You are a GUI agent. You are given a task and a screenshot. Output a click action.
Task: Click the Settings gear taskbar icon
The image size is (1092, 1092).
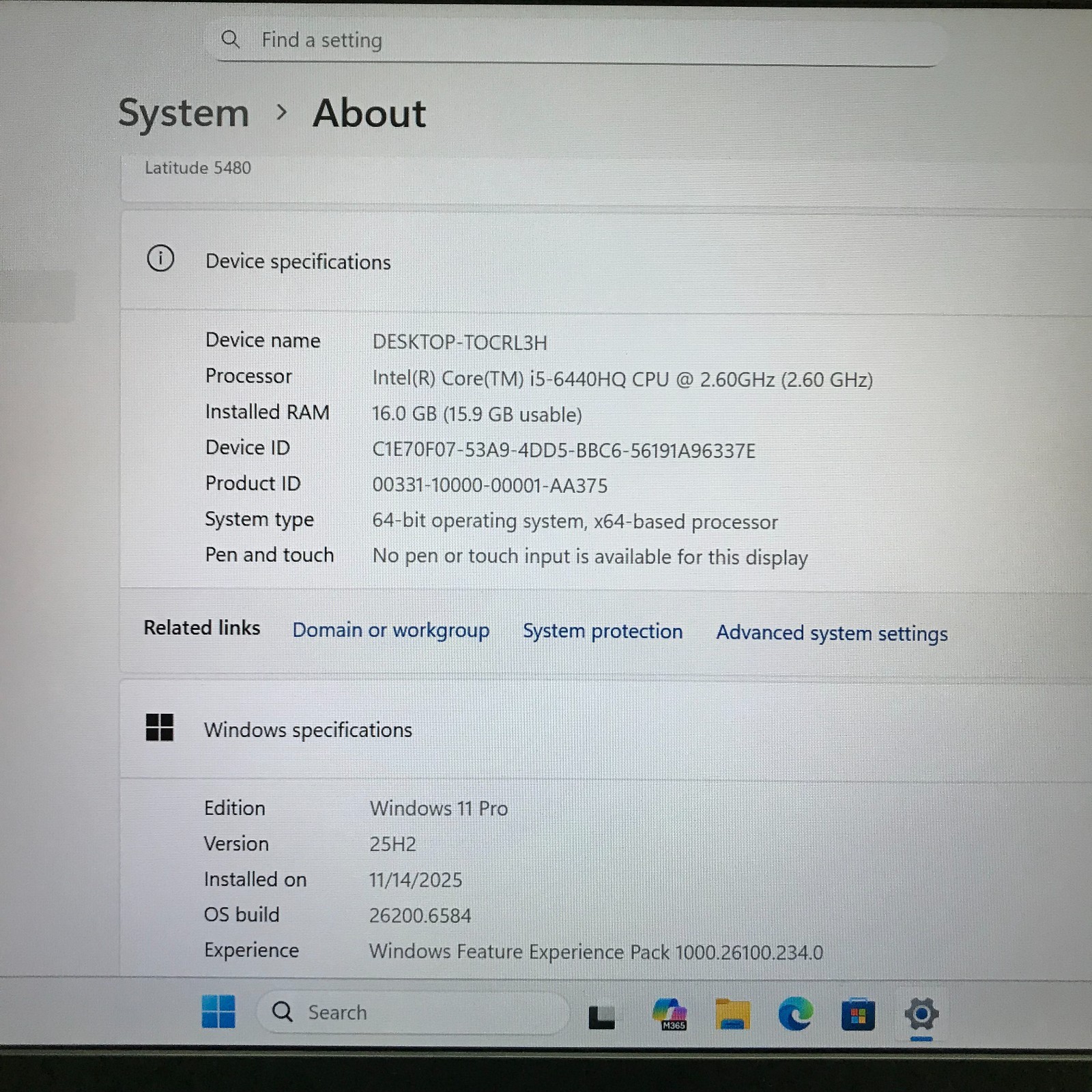point(921,1015)
